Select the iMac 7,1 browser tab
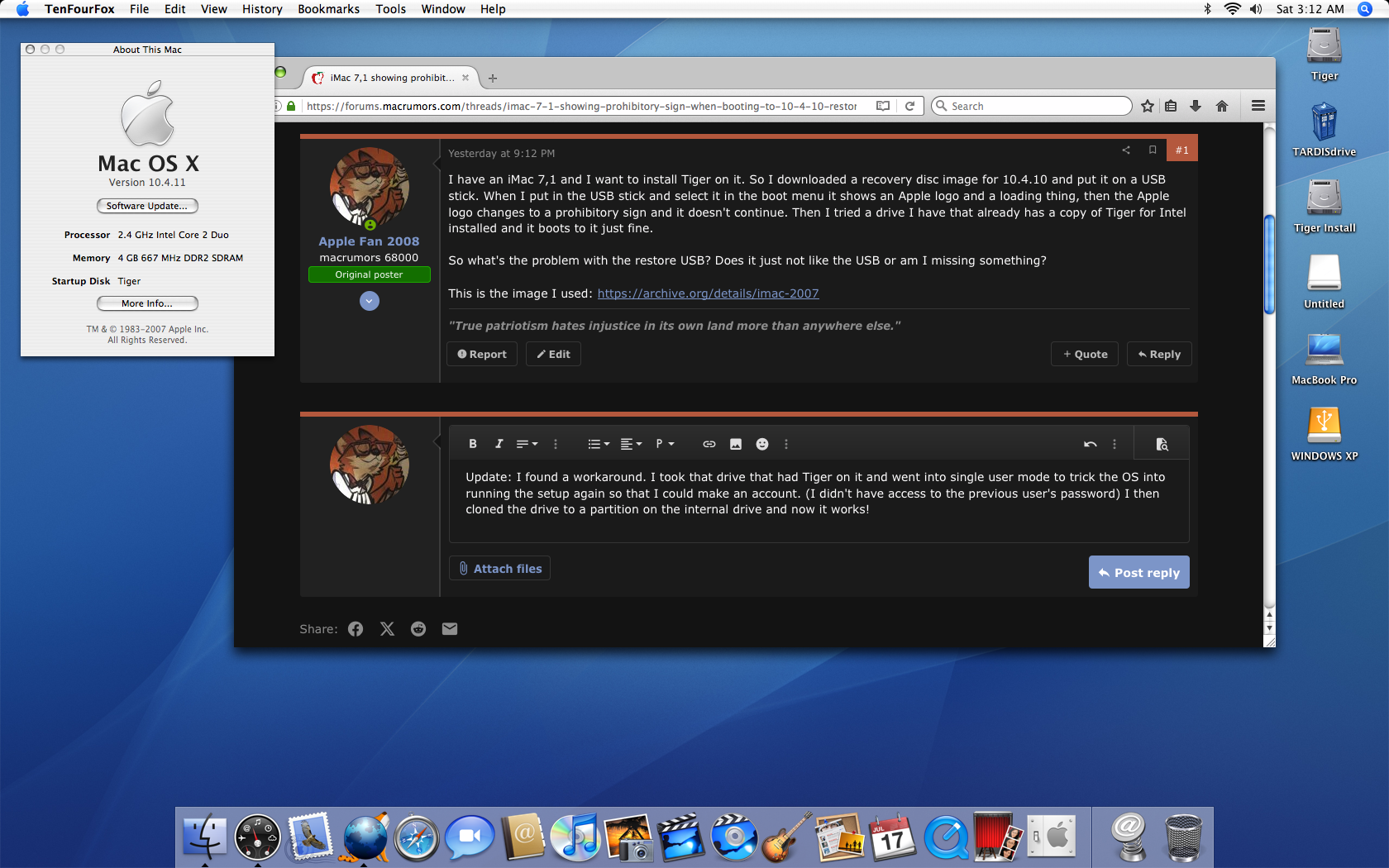 (x=391, y=78)
